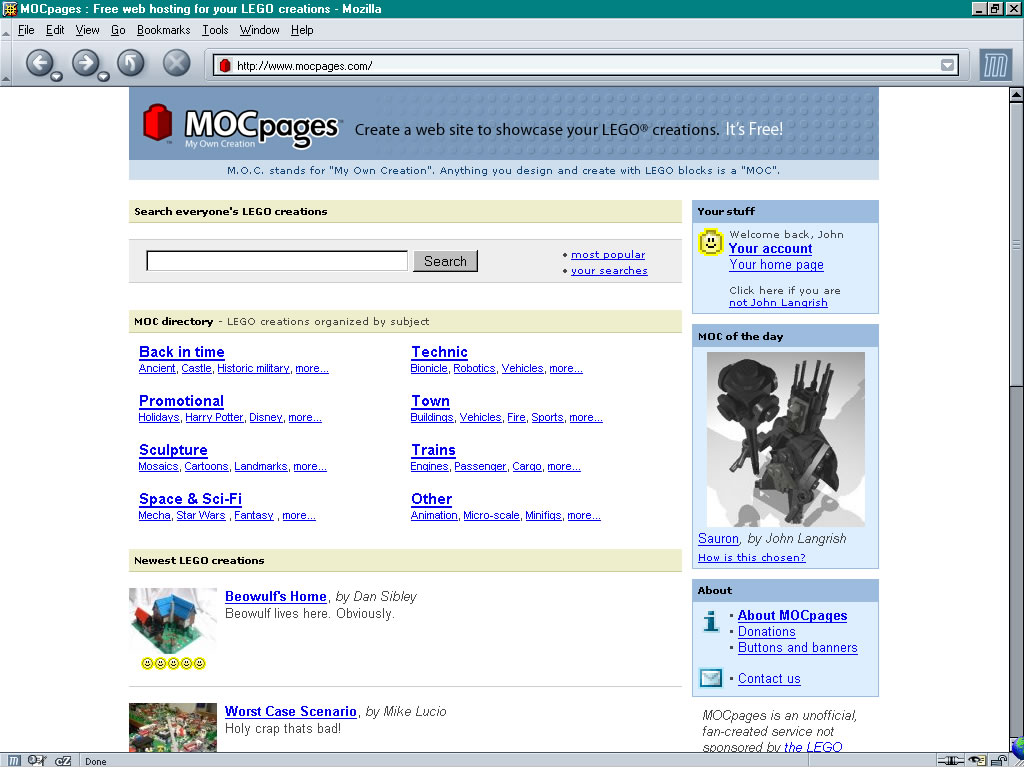Expand the Back button history dropdown arrow

click(57, 76)
